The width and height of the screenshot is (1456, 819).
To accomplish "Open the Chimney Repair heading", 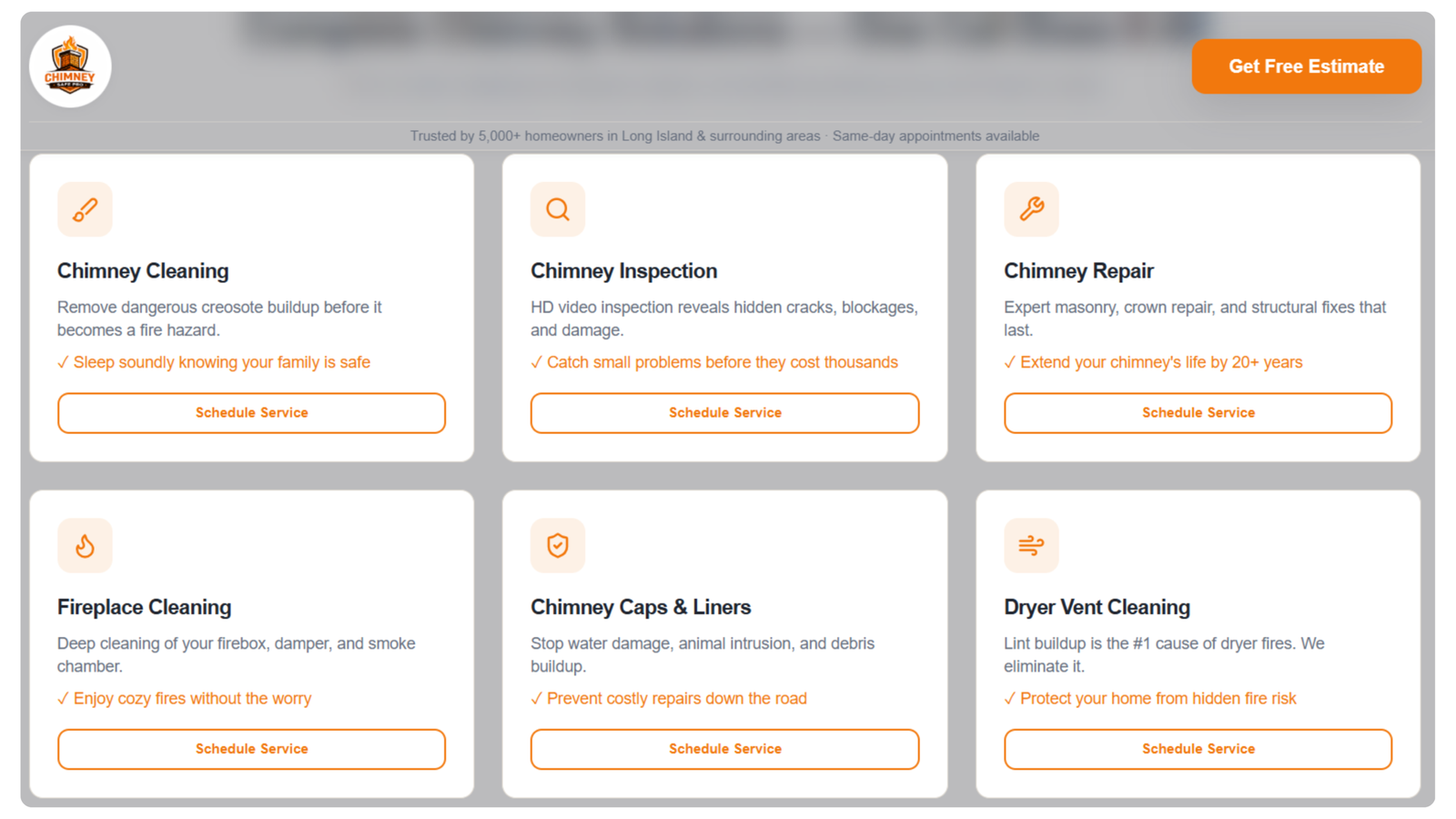I will click(x=1078, y=271).
